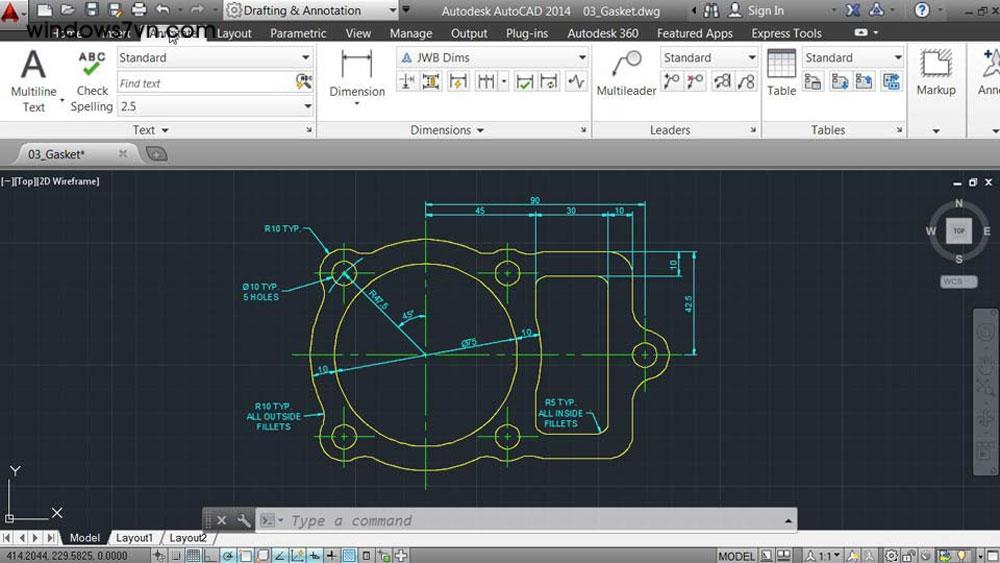Switch to the Layout1 tab
Viewport: 1000px width, 563px height.
pos(134,538)
